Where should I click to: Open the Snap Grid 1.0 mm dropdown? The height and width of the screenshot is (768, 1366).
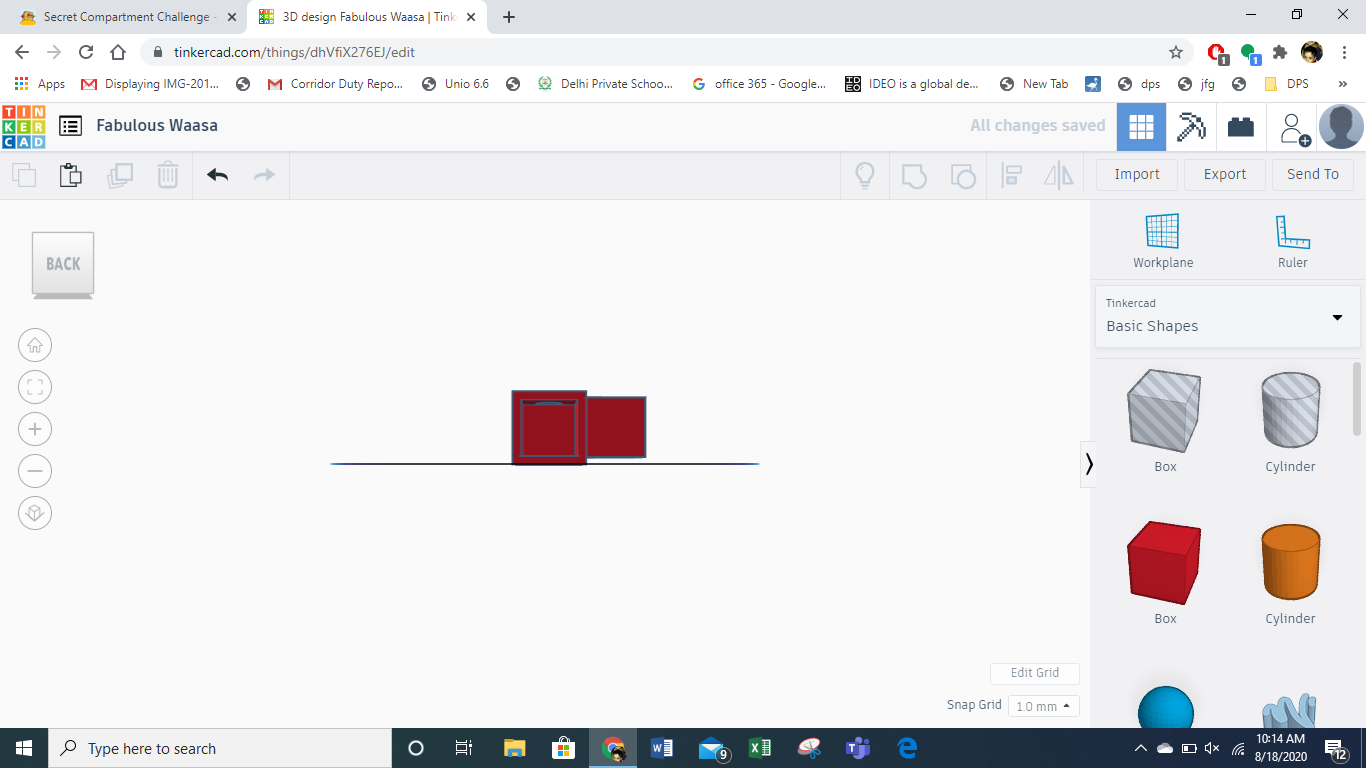pos(1044,706)
